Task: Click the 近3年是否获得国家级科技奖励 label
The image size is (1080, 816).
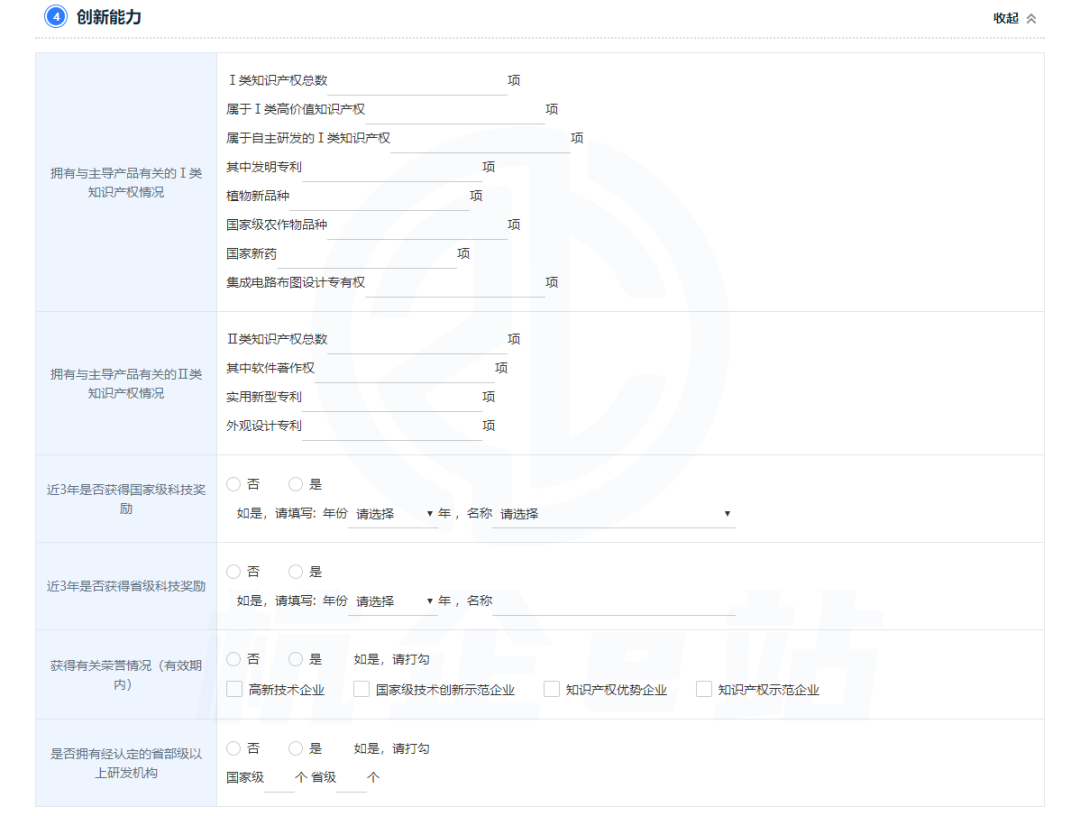Action: [x=126, y=499]
